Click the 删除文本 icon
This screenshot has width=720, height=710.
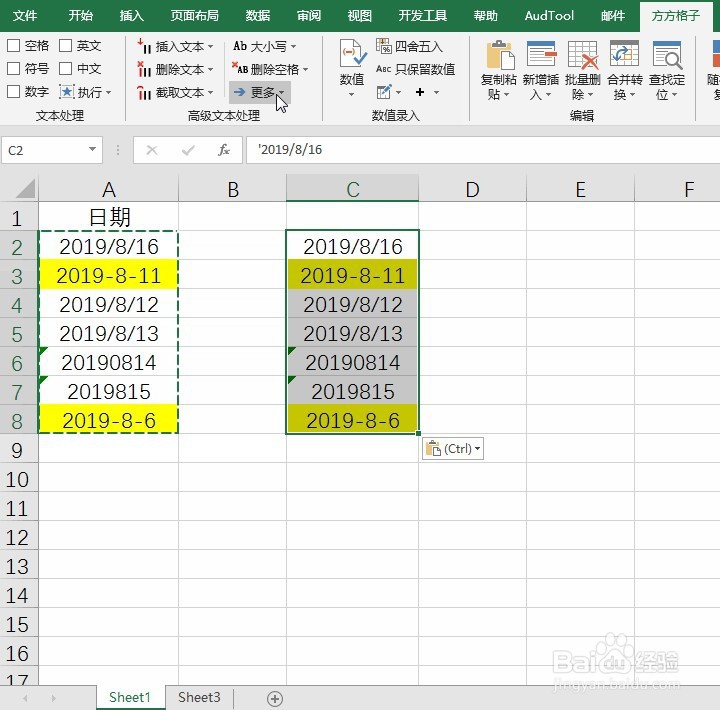[x=144, y=69]
